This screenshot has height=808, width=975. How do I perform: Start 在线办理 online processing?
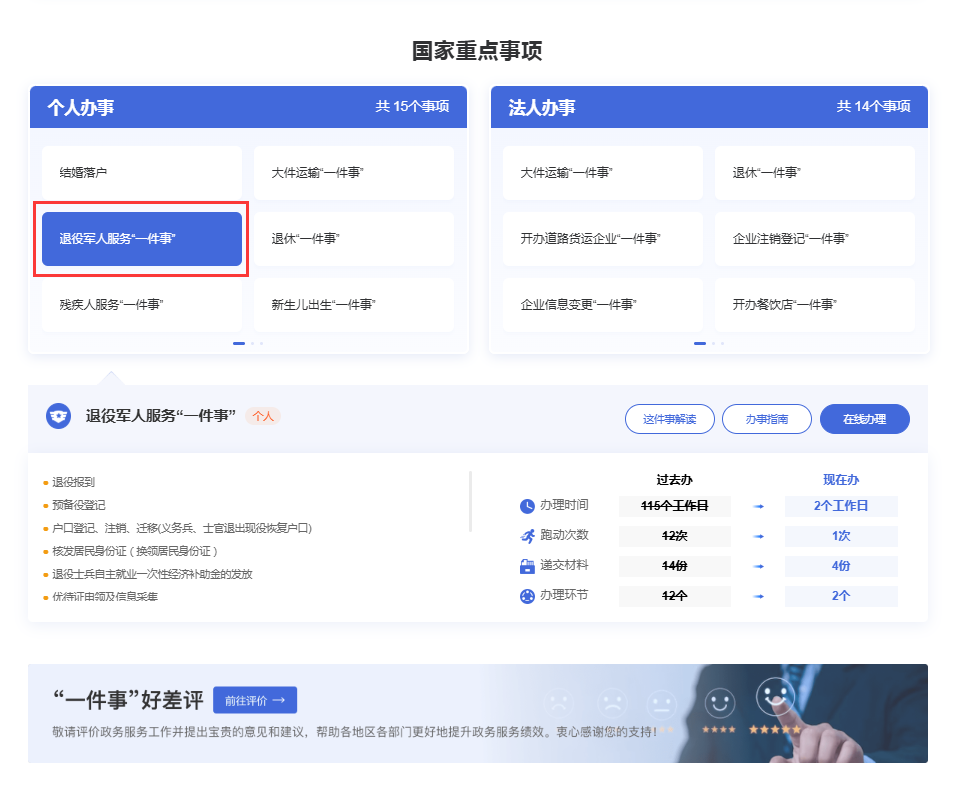coord(864,419)
